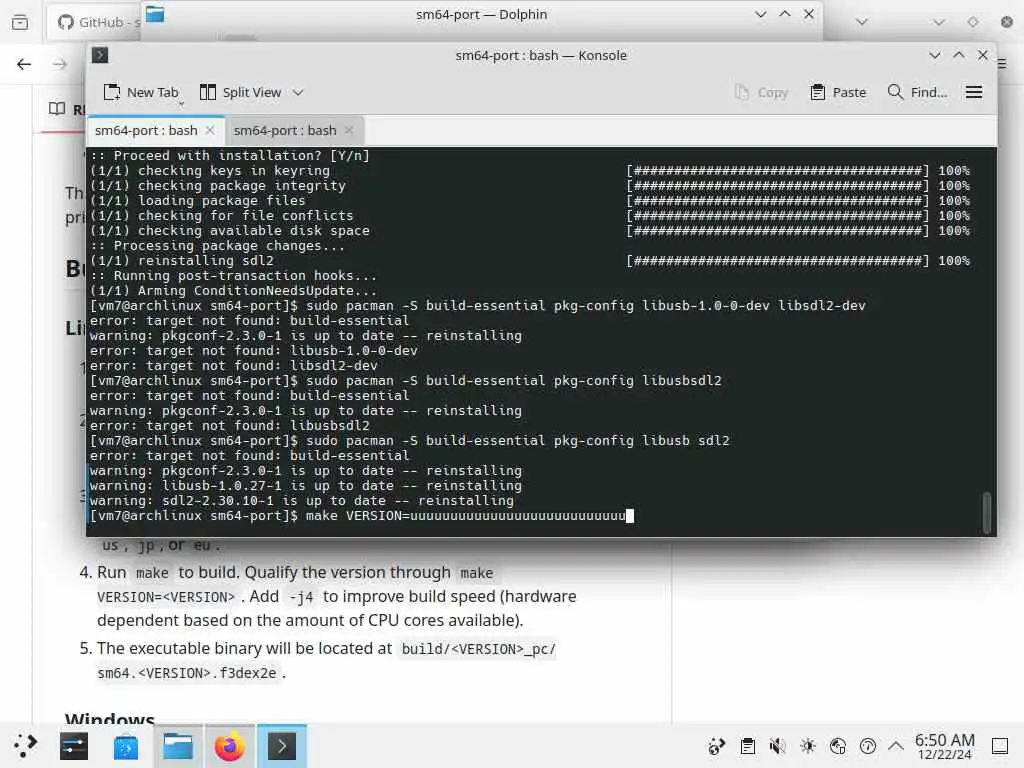Switch to the second sm64-port : bash tab
1024x768 pixels.
click(x=294, y=131)
